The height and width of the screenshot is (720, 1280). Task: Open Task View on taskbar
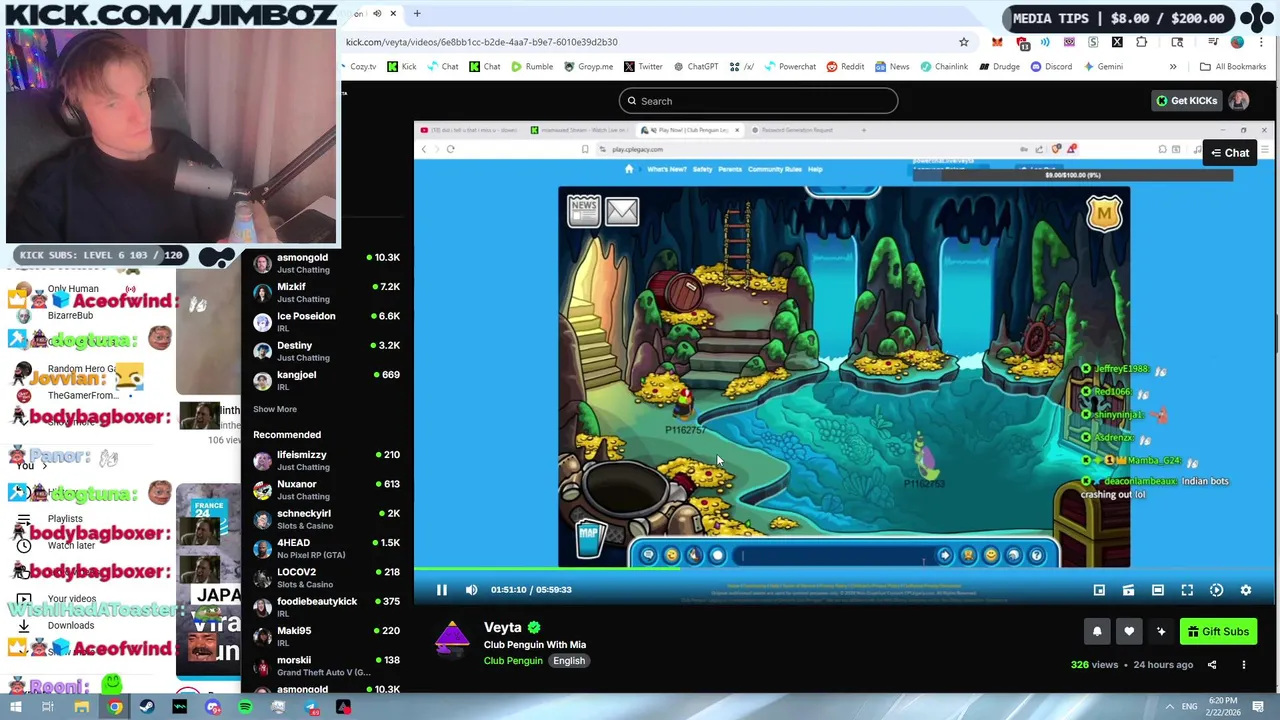click(48, 708)
